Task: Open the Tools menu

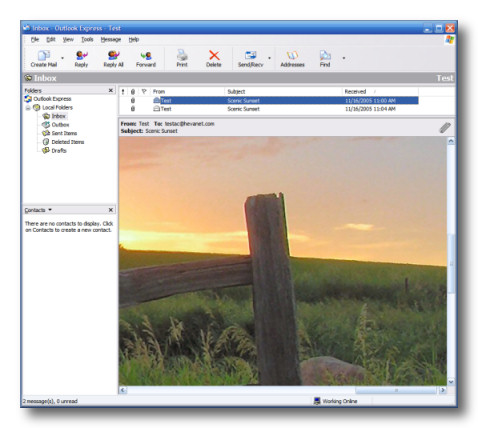Action: [x=87, y=39]
